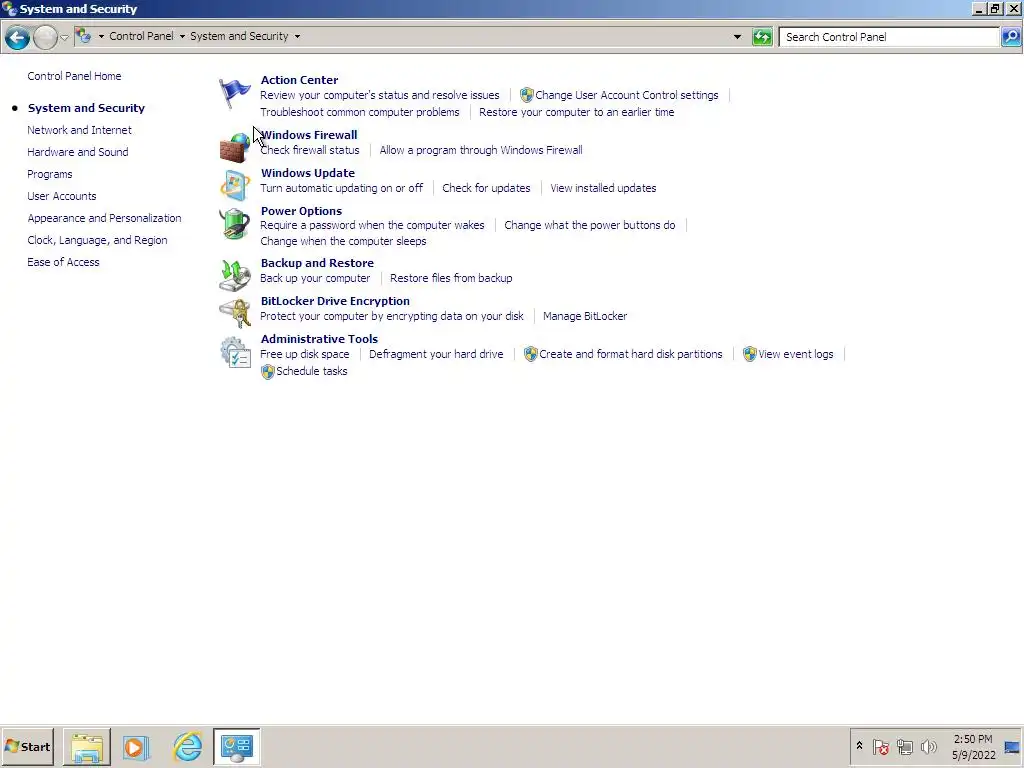Image resolution: width=1024 pixels, height=768 pixels.
Task: Click Restore your computer to an earlier time
Action: (576, 112)
